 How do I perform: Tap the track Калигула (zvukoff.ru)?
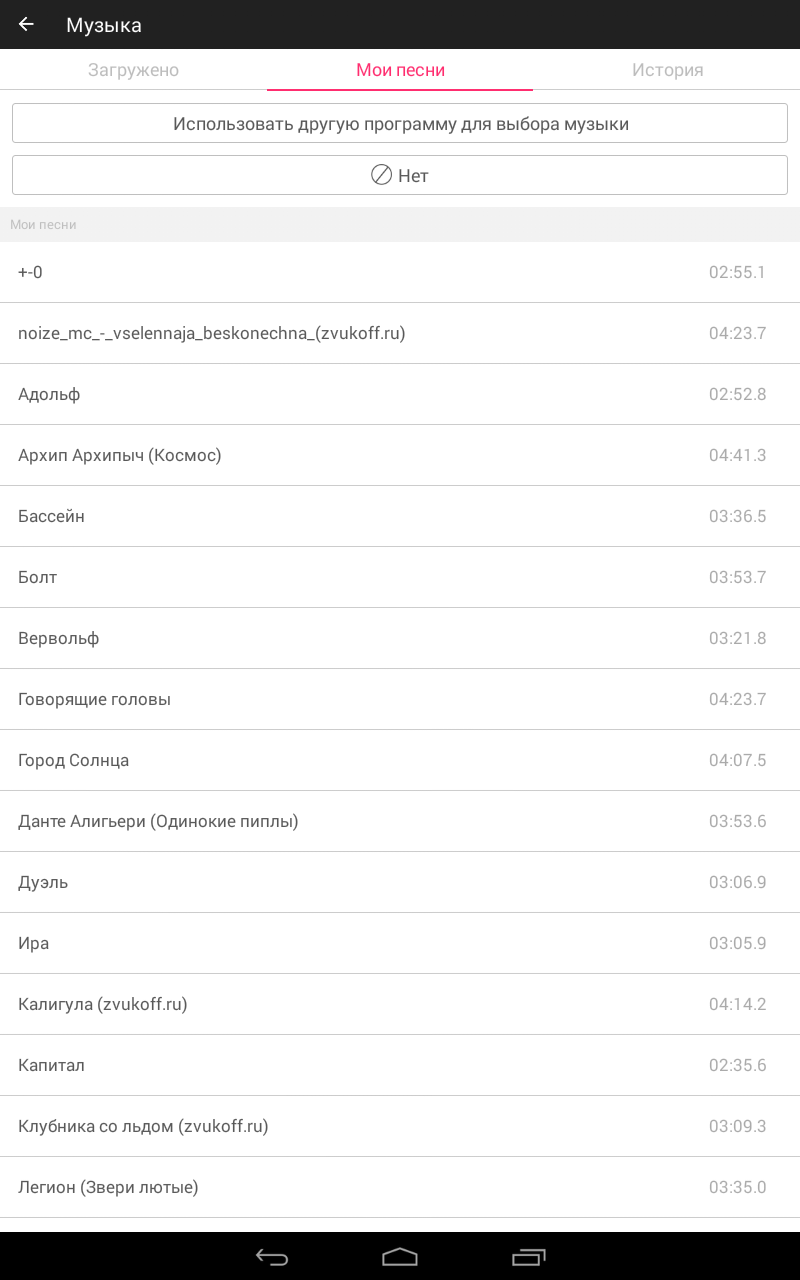[x=400, y=1004]
